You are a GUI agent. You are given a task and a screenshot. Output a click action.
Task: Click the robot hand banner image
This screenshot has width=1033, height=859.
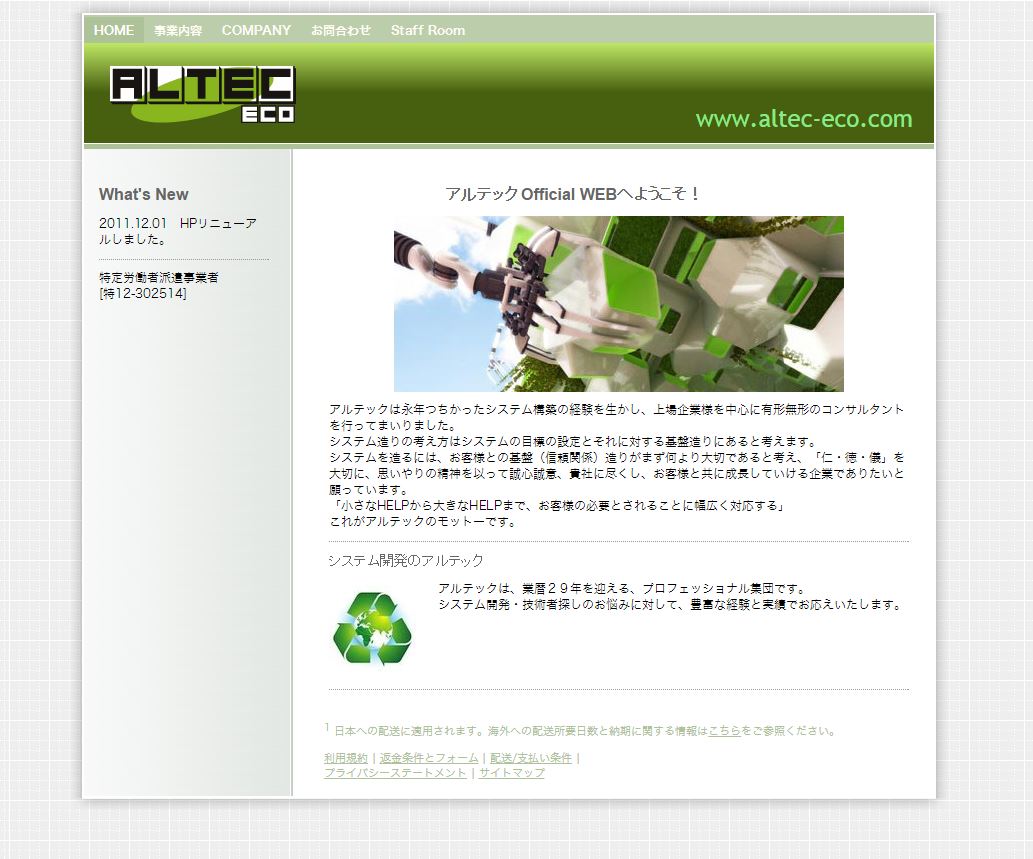pos(618,303)
